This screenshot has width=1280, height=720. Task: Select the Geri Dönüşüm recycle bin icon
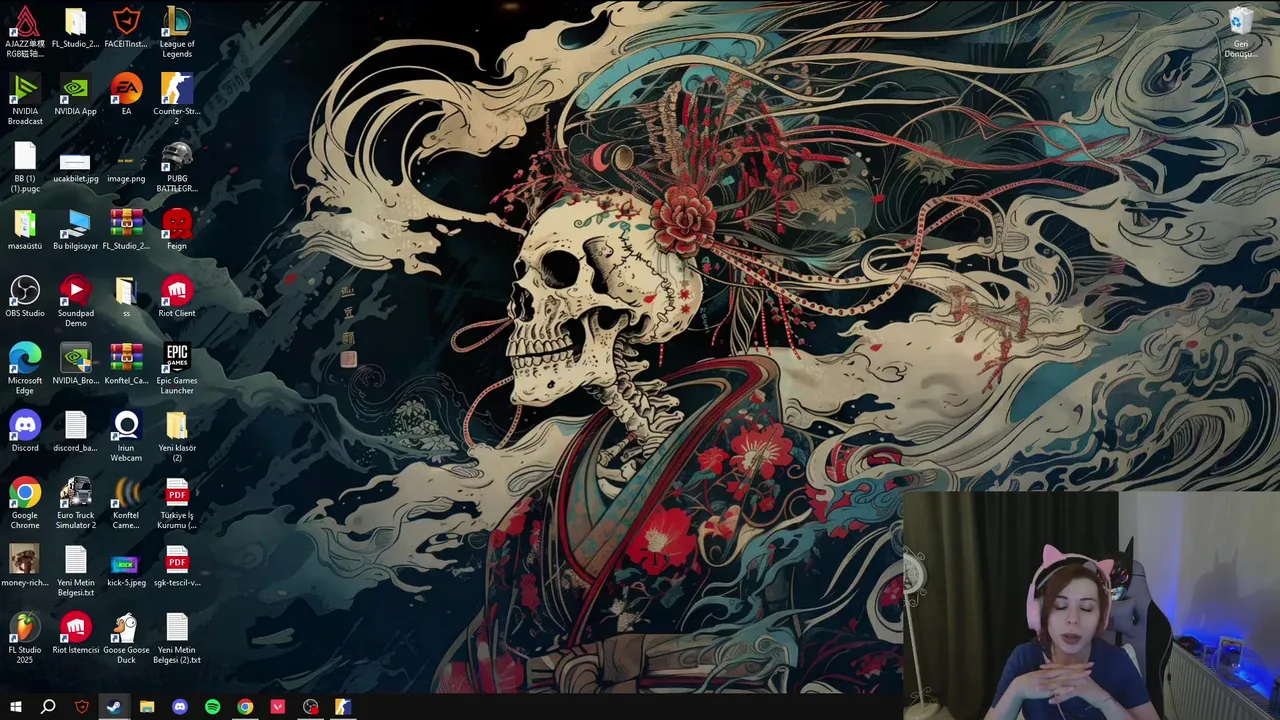1240,32
